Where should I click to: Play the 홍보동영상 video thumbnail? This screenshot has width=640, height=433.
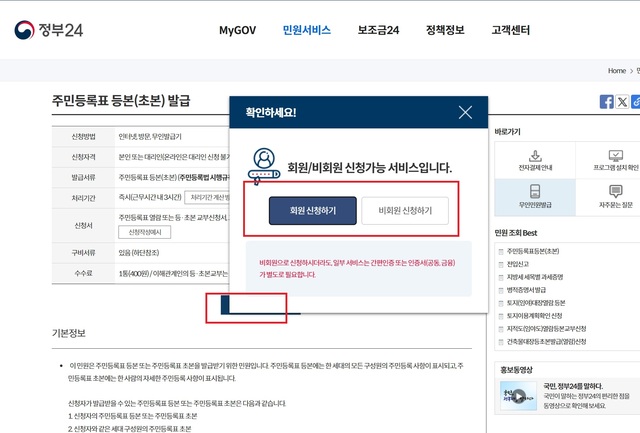pos(518,396)
